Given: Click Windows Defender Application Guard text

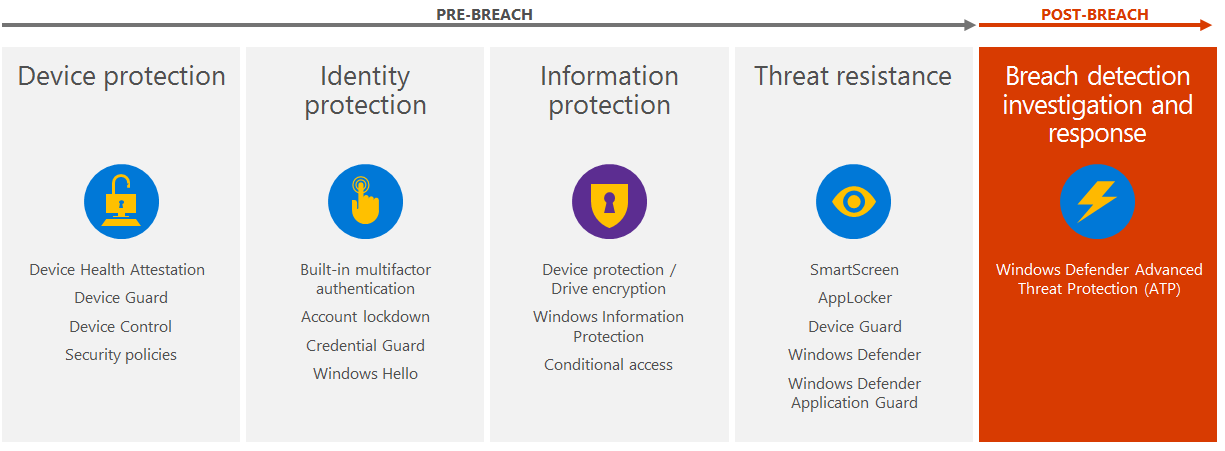Looking at the screenshot, I should pyautogui.click(x=854, y=393).
